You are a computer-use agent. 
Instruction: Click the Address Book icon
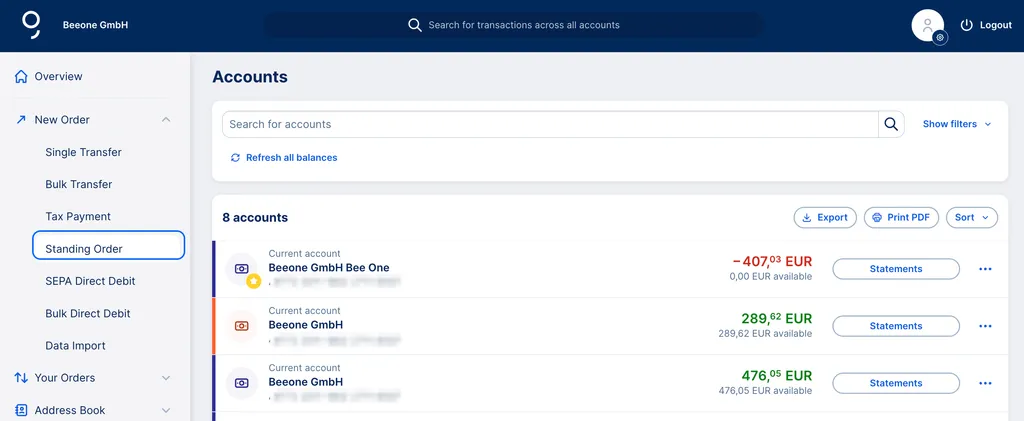(x=21, y=410)
